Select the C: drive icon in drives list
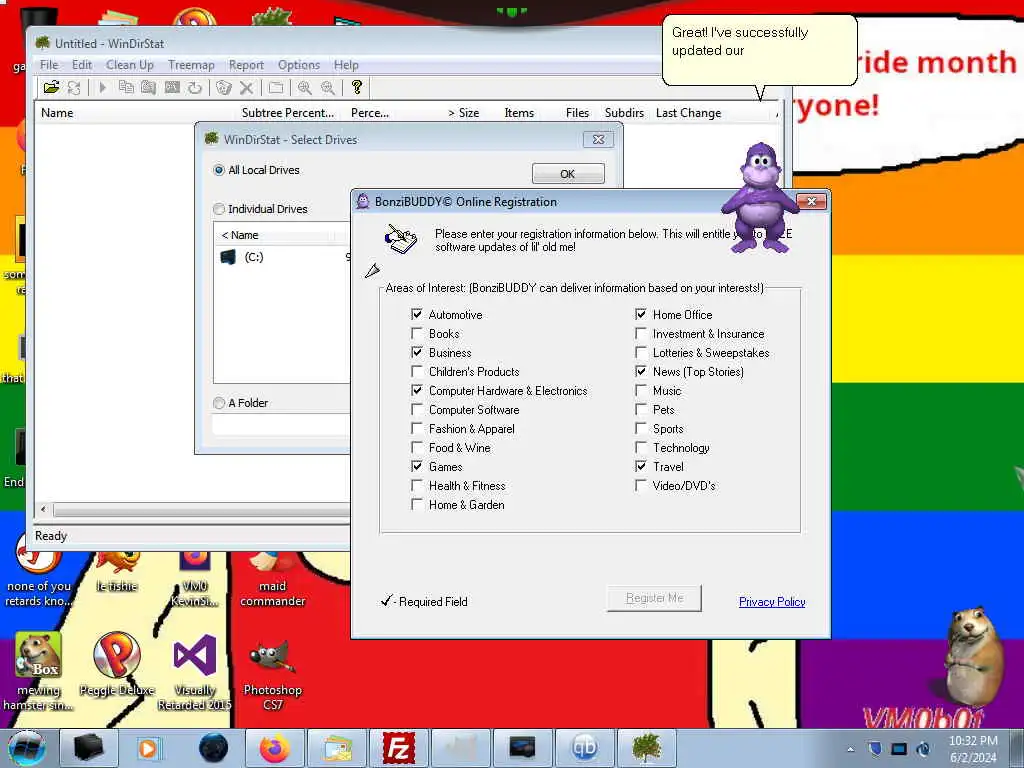Image resolution: width=1024 pixels, height=768 pixels. click(x=228, y=257)
